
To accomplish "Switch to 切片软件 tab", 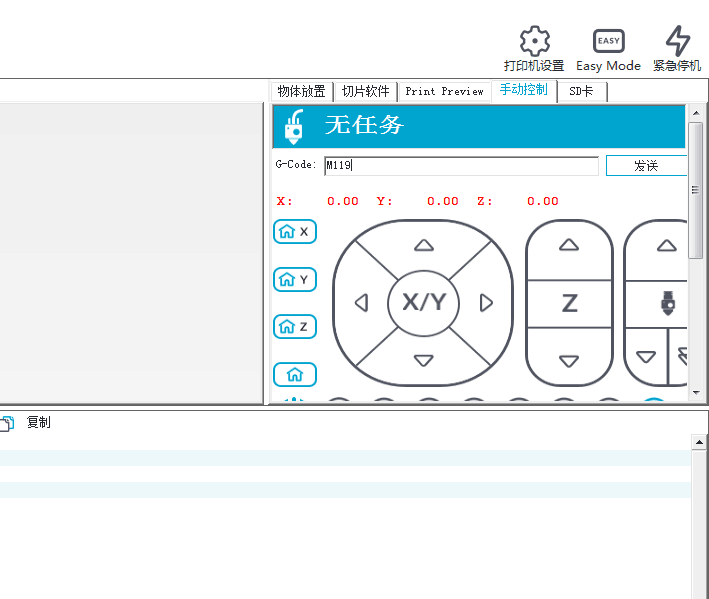I will [365, 91].
